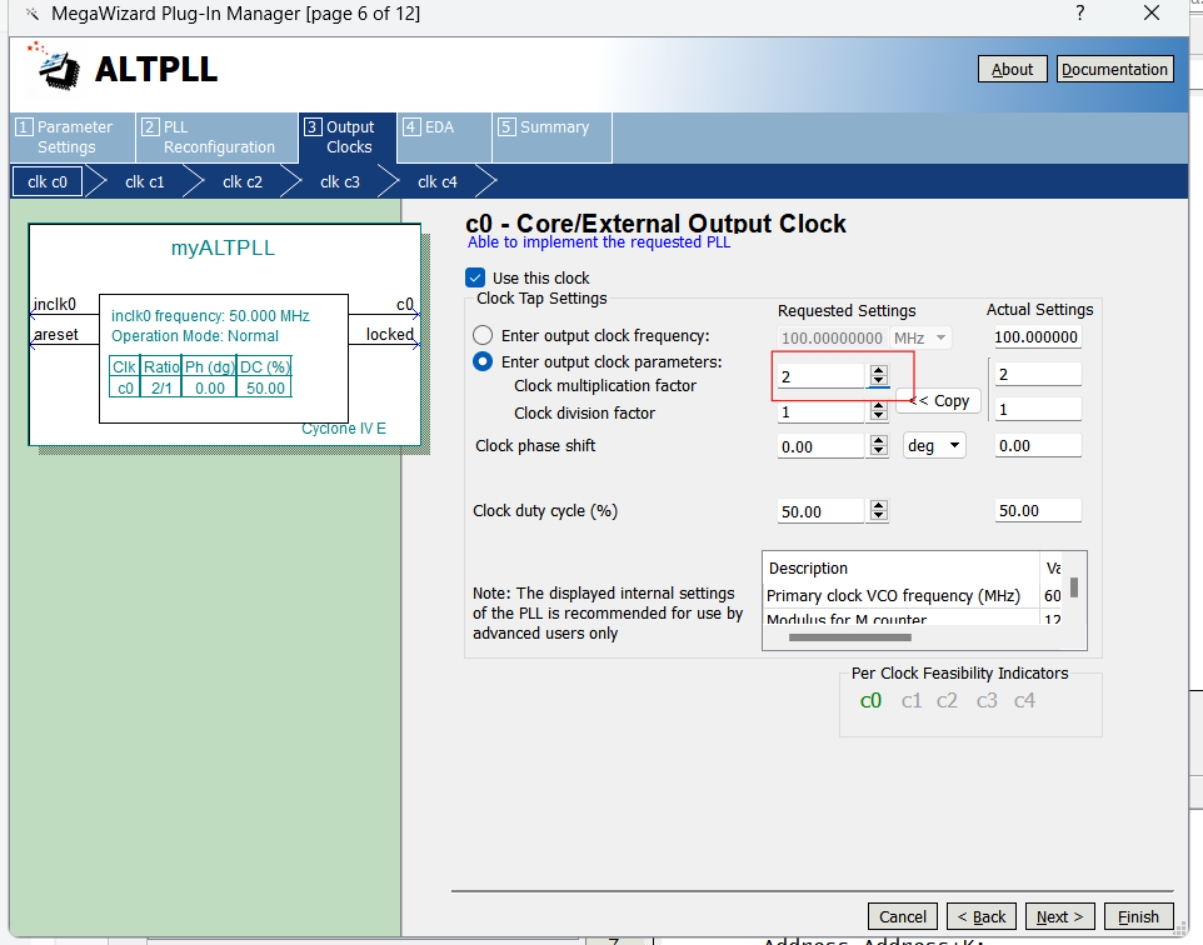Viewport: 1203px width, 945px height.
Task: Go to the clk c3 sub-page
Action: click(340, 182)
